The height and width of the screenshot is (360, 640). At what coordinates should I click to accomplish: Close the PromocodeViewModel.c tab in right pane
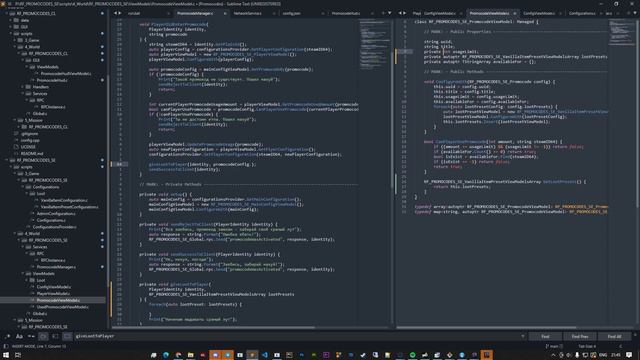click(x=515, y=13)
